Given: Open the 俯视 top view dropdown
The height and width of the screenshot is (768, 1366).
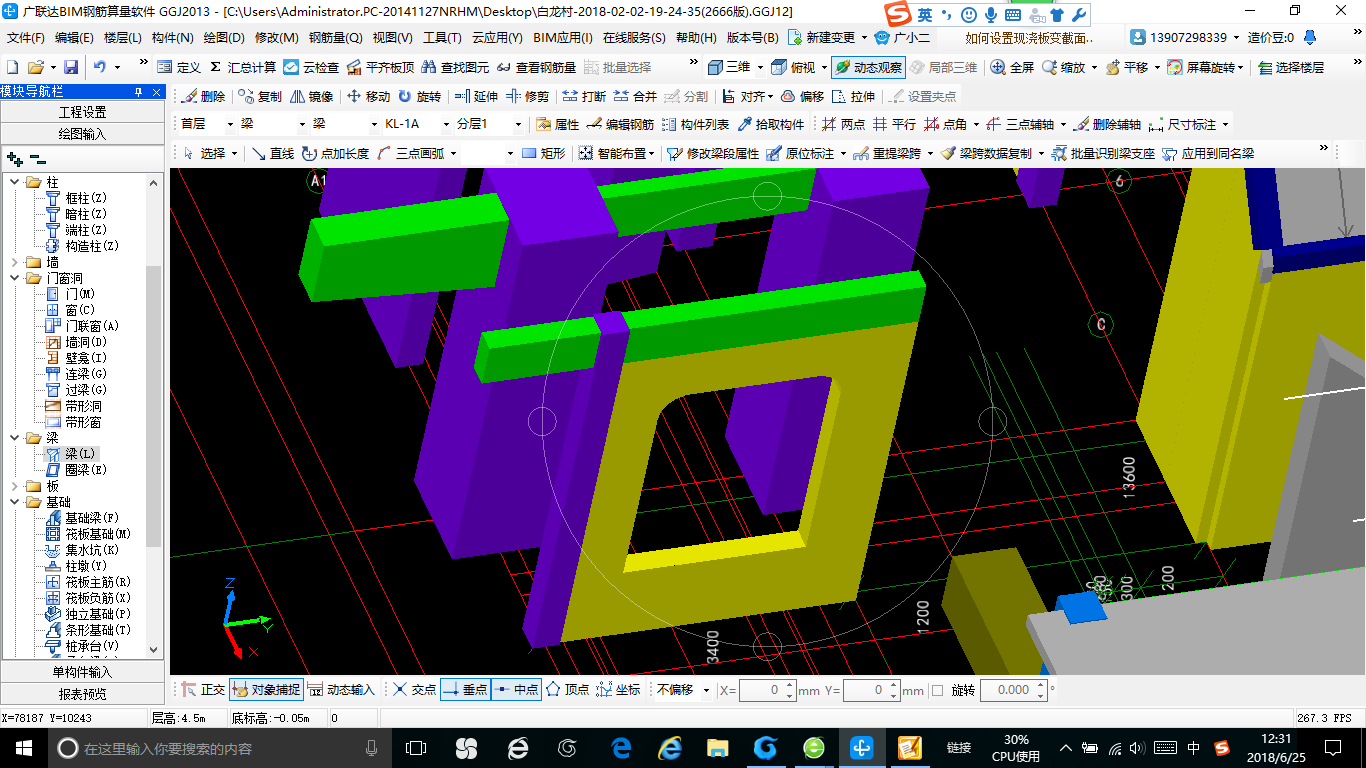Looking at the screenshot, I should coord(822,67).
